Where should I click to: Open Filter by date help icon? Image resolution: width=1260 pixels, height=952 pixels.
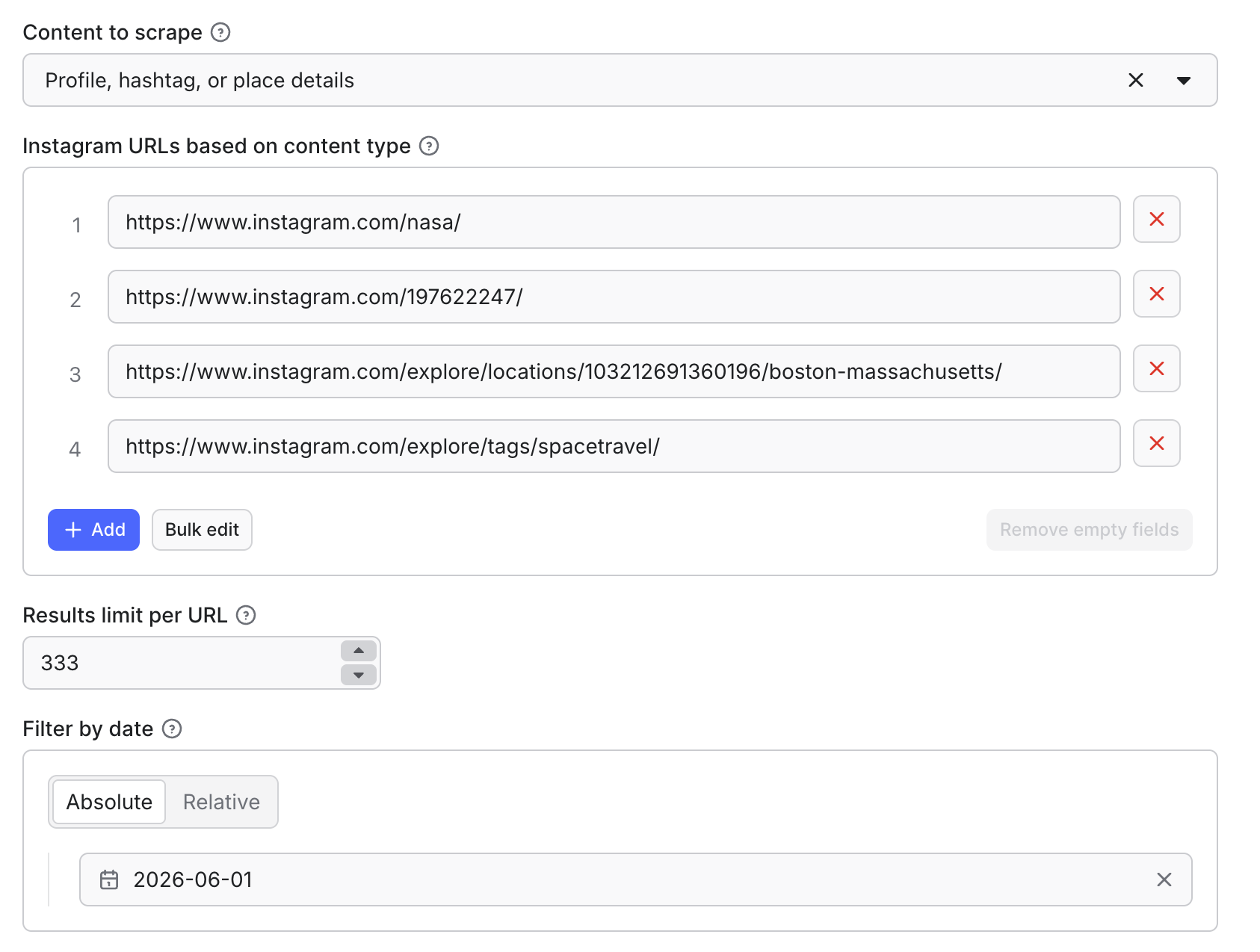click(172, 729)
